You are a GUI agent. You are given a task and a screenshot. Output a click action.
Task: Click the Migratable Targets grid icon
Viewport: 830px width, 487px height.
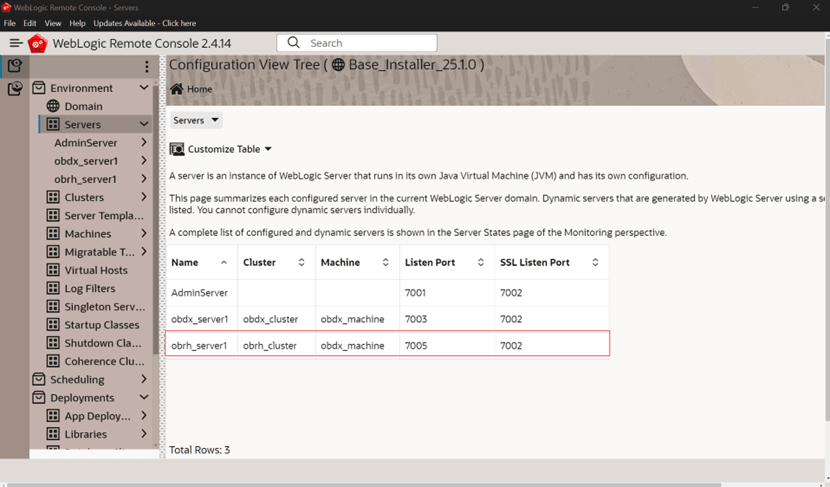[x=53, y=252]
